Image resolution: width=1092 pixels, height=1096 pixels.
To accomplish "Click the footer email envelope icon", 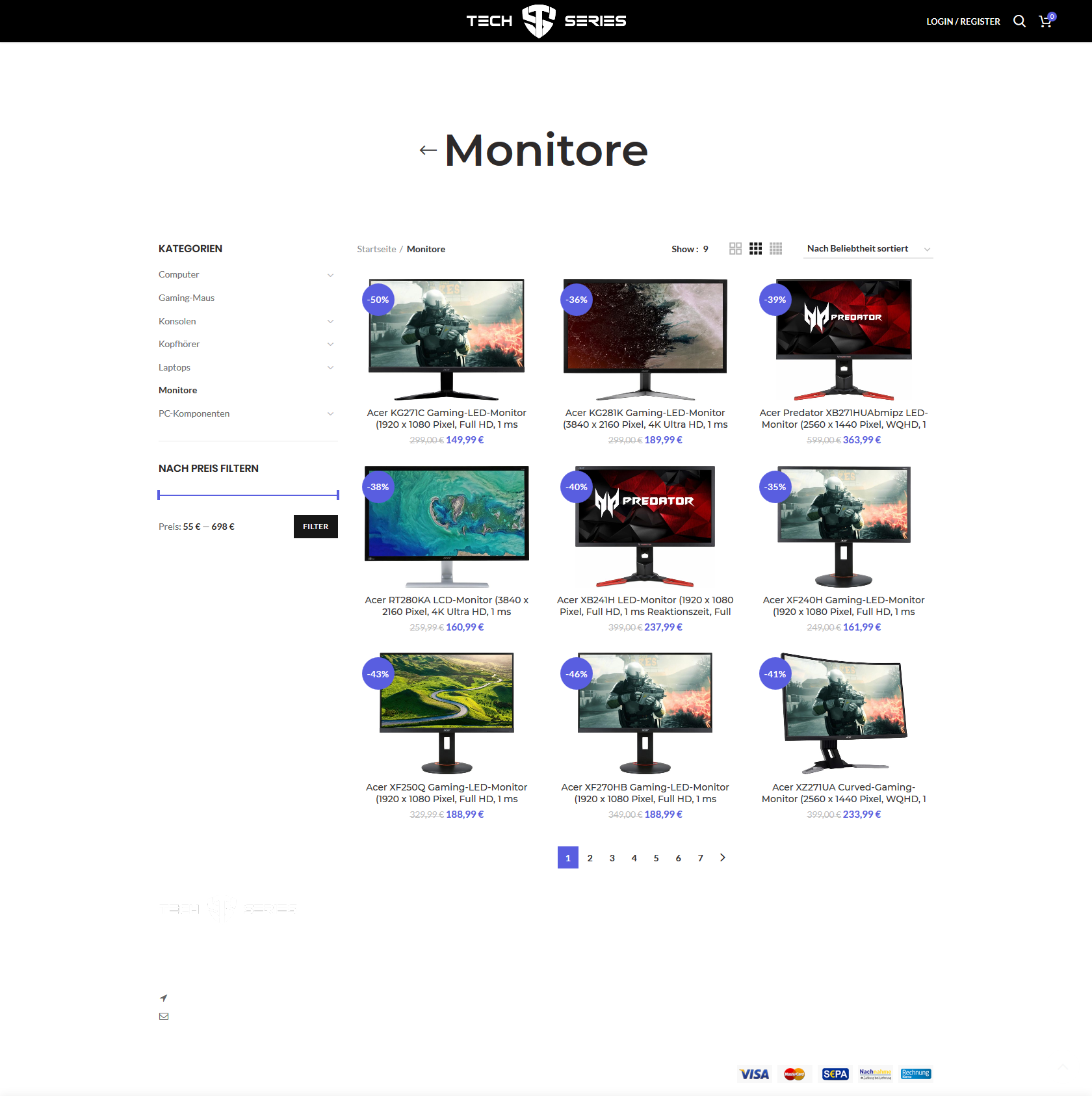I will click(164, 1016).
